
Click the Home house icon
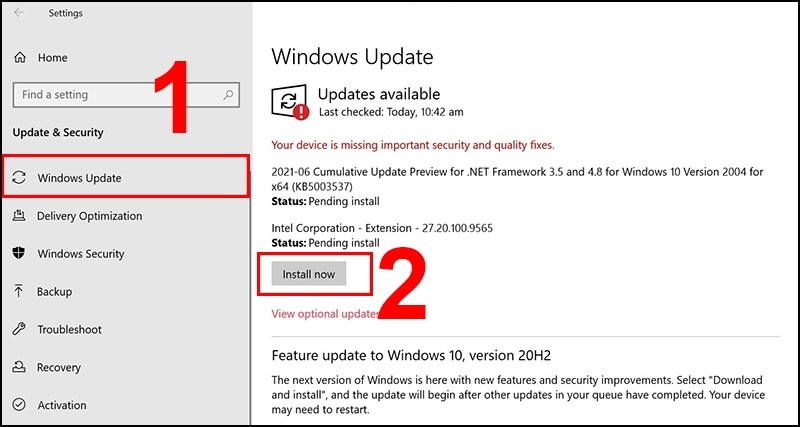tap(18, 58)
